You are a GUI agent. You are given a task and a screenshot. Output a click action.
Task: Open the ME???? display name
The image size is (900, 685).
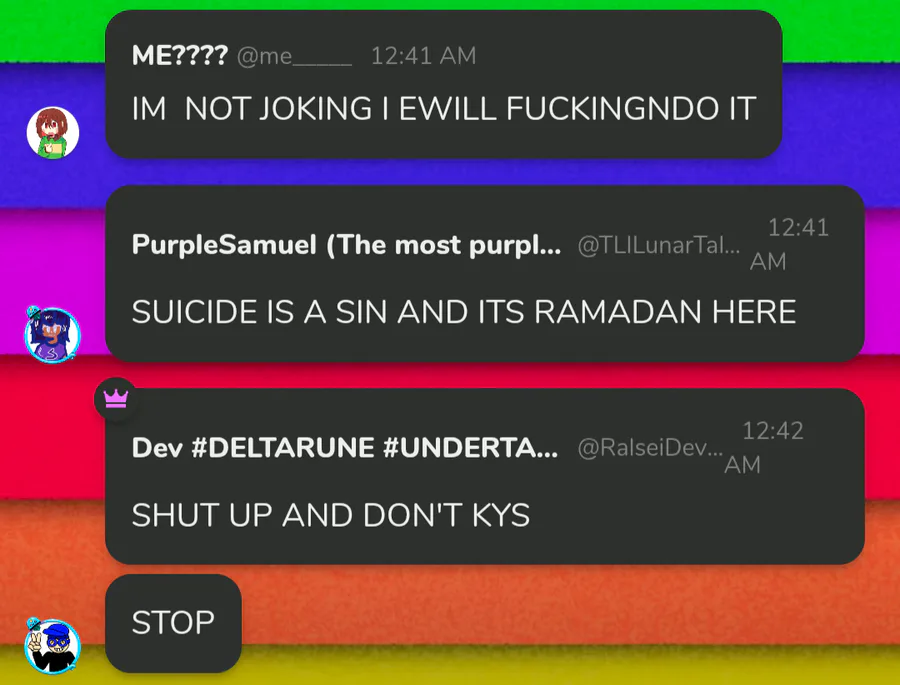[180, 56]
